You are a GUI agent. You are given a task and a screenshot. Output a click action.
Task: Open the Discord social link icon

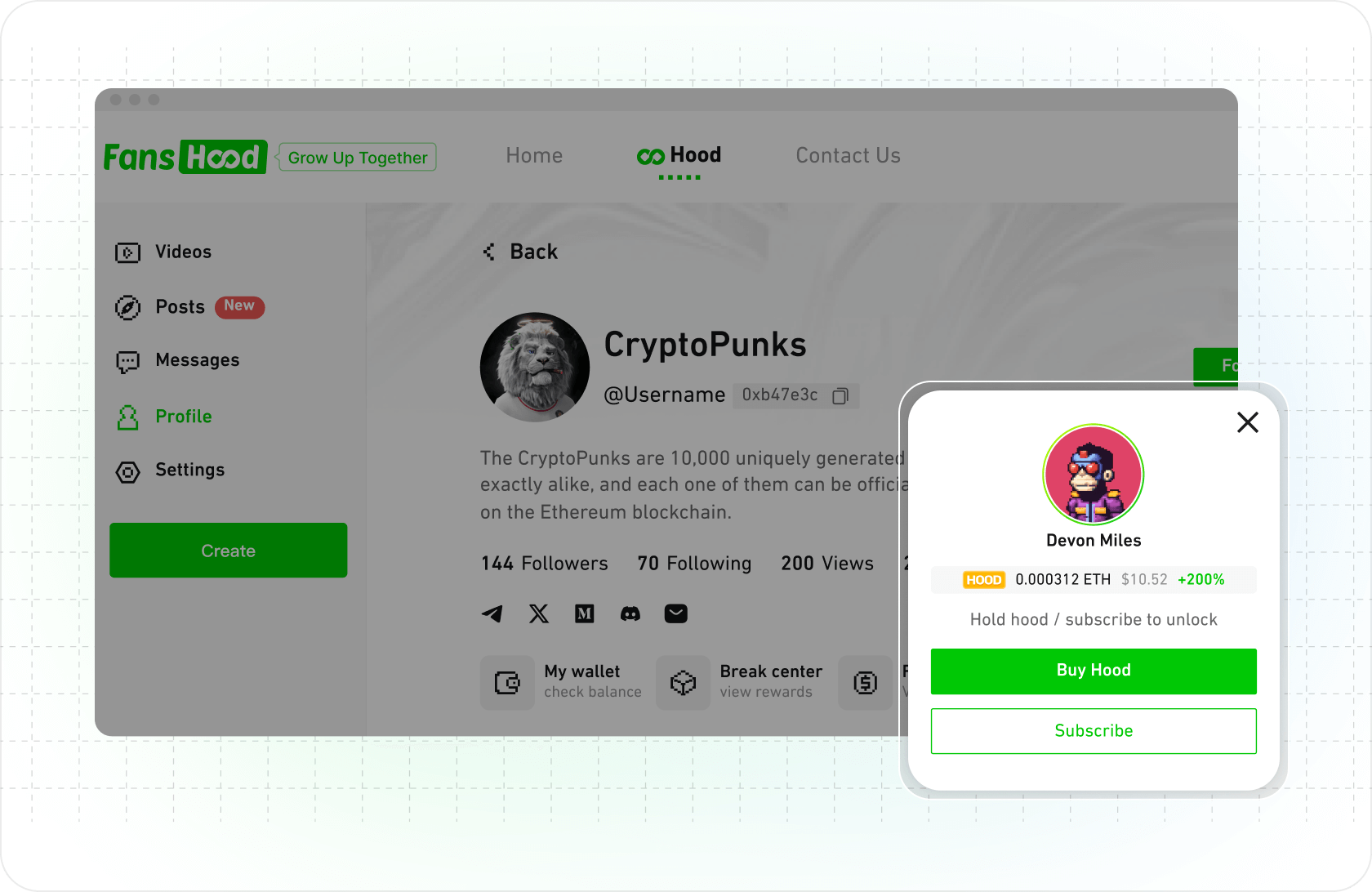pyautogui.click(x=630, y=613)
